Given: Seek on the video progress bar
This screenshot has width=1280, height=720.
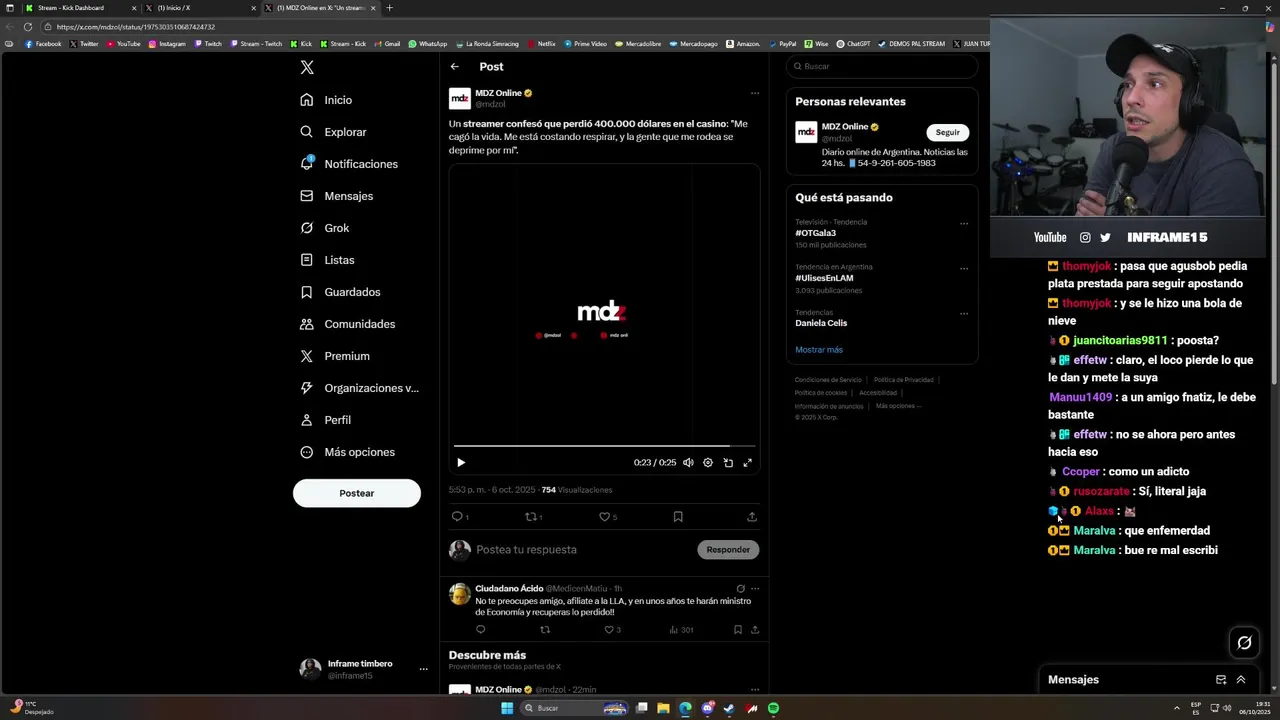Looking at the screenshot, I should (x=604, y=446).
